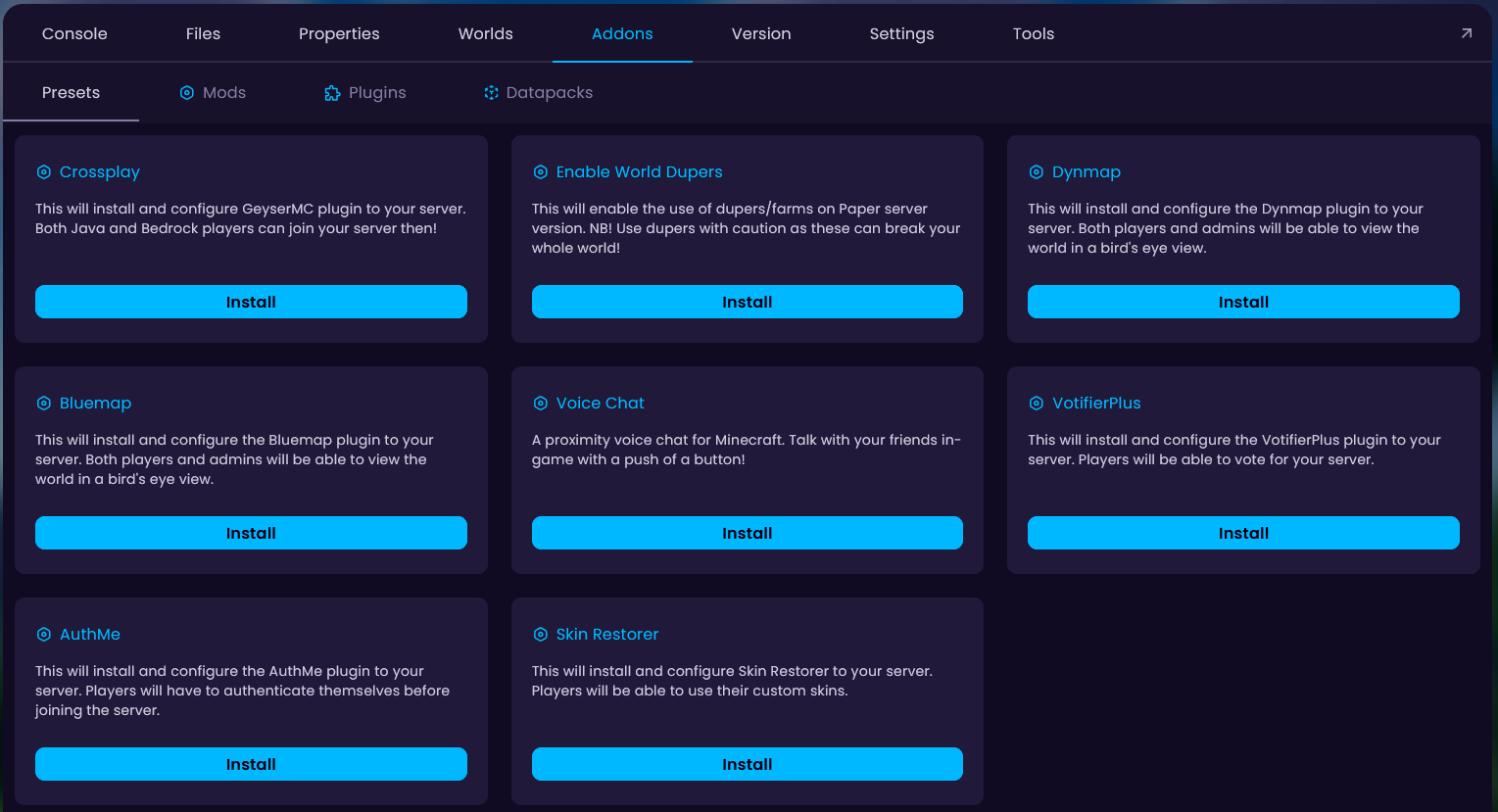Click the hexagon icon beside AuthMe
Viewport: 1498px width, 812px height.
pyautogui.click(x=44, y=635)
